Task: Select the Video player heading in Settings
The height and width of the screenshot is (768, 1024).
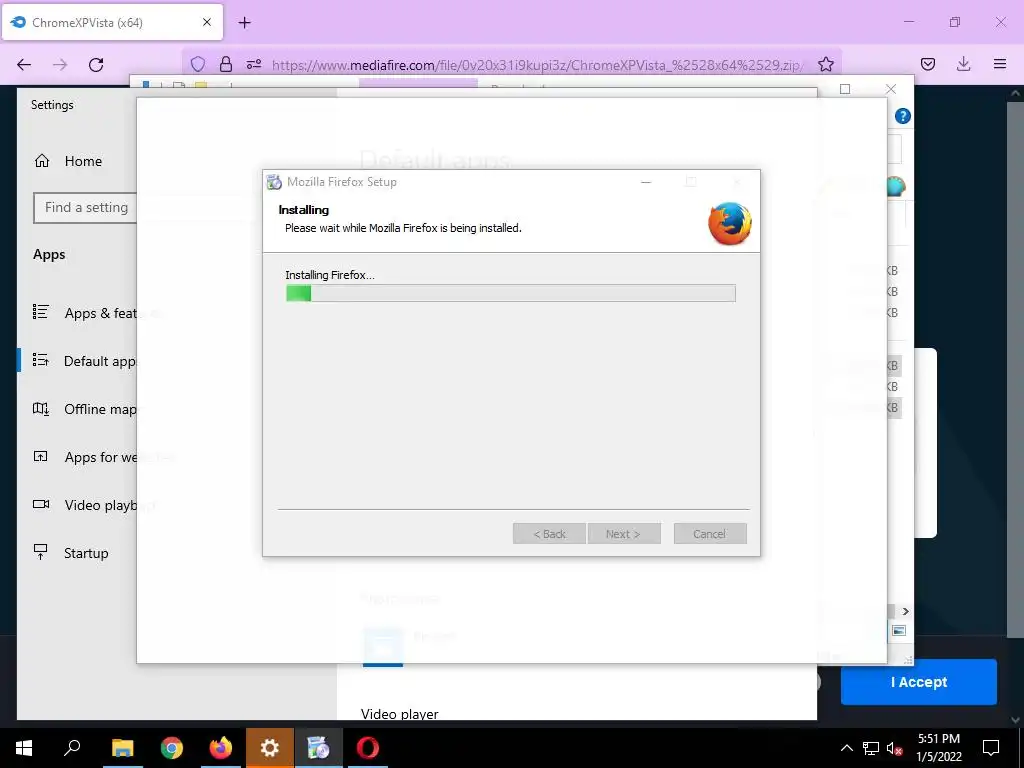Action: (400, 714)
